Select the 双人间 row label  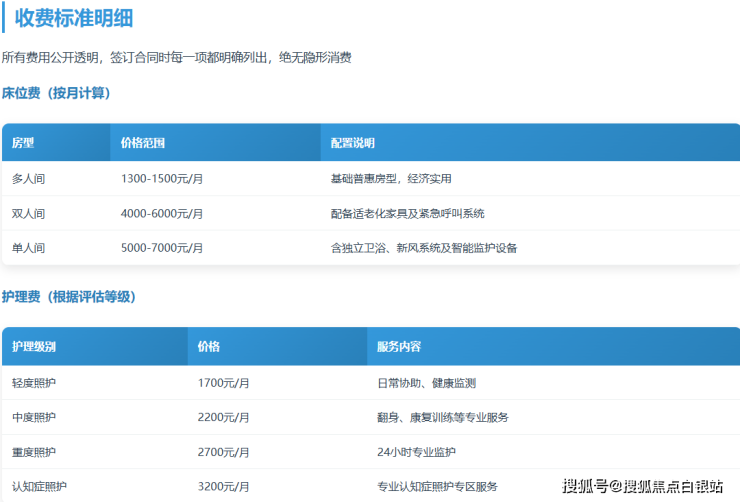click(x=28, y=213)
